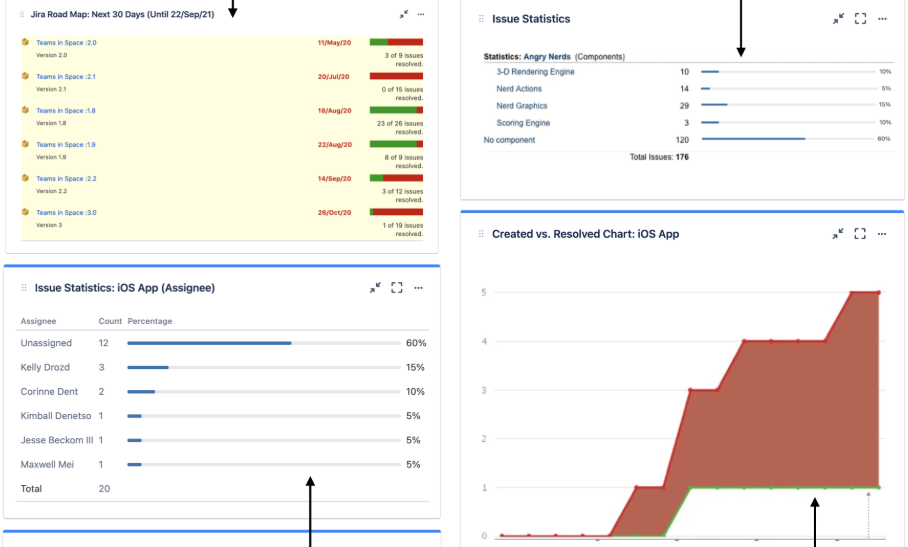Screen dimensions: 908x547
Task: Click the Nerd Graphics component link
Action: coord(522,106)
